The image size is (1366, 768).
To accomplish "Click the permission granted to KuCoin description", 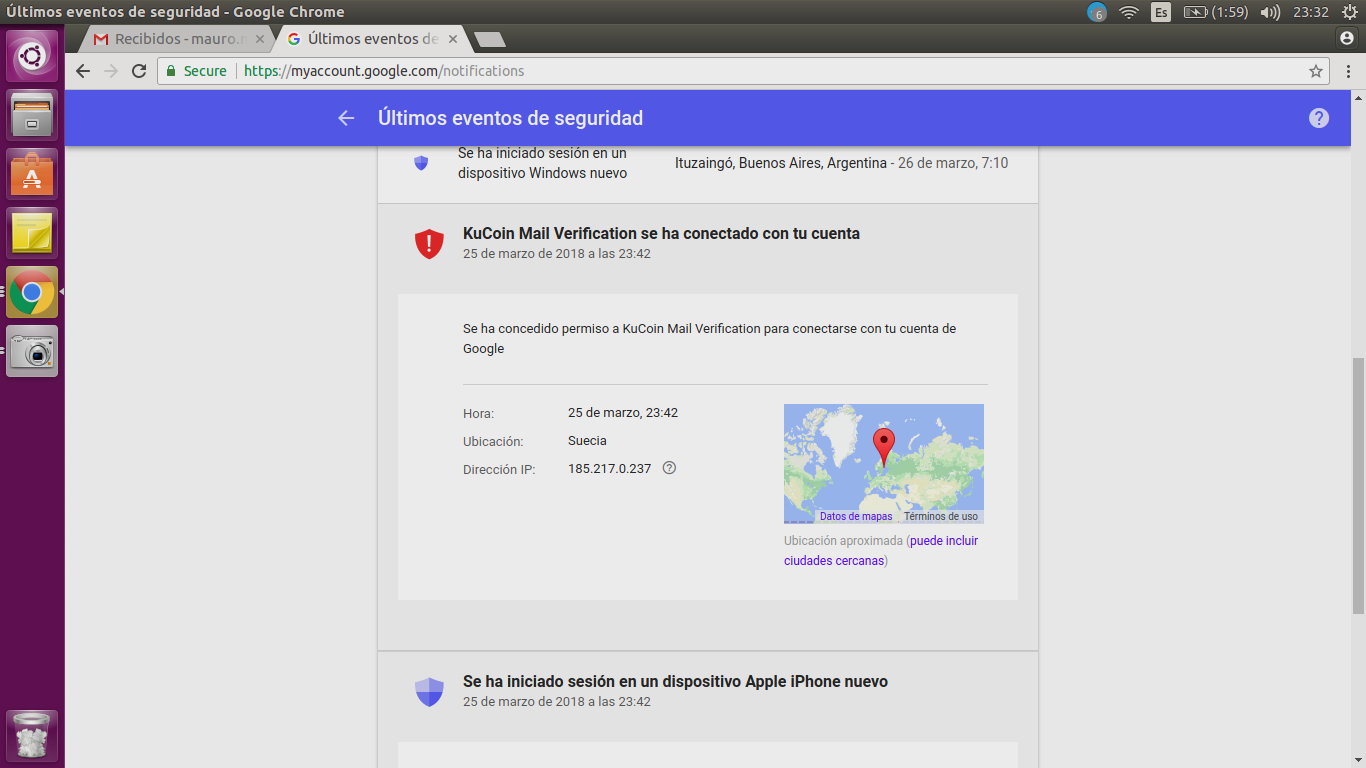I will (x=709, y=338).
